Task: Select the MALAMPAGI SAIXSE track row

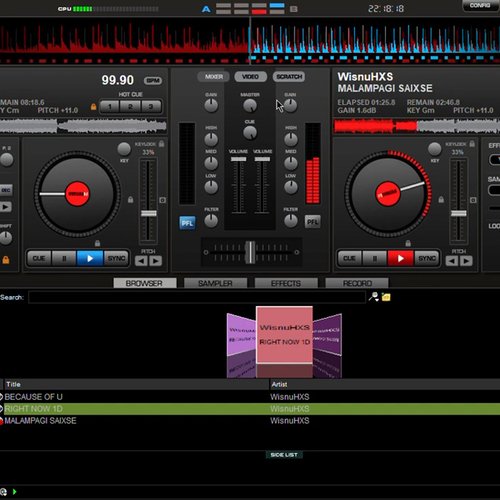Action: (250, 421)
